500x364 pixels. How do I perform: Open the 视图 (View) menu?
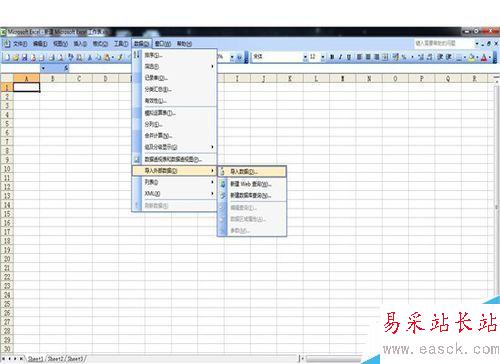(60, 44)
